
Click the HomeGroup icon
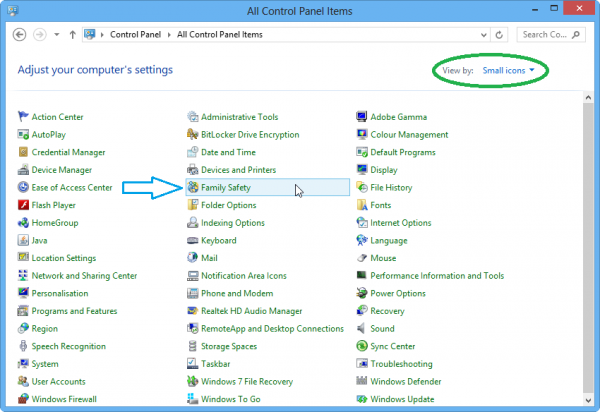[23, 222]
